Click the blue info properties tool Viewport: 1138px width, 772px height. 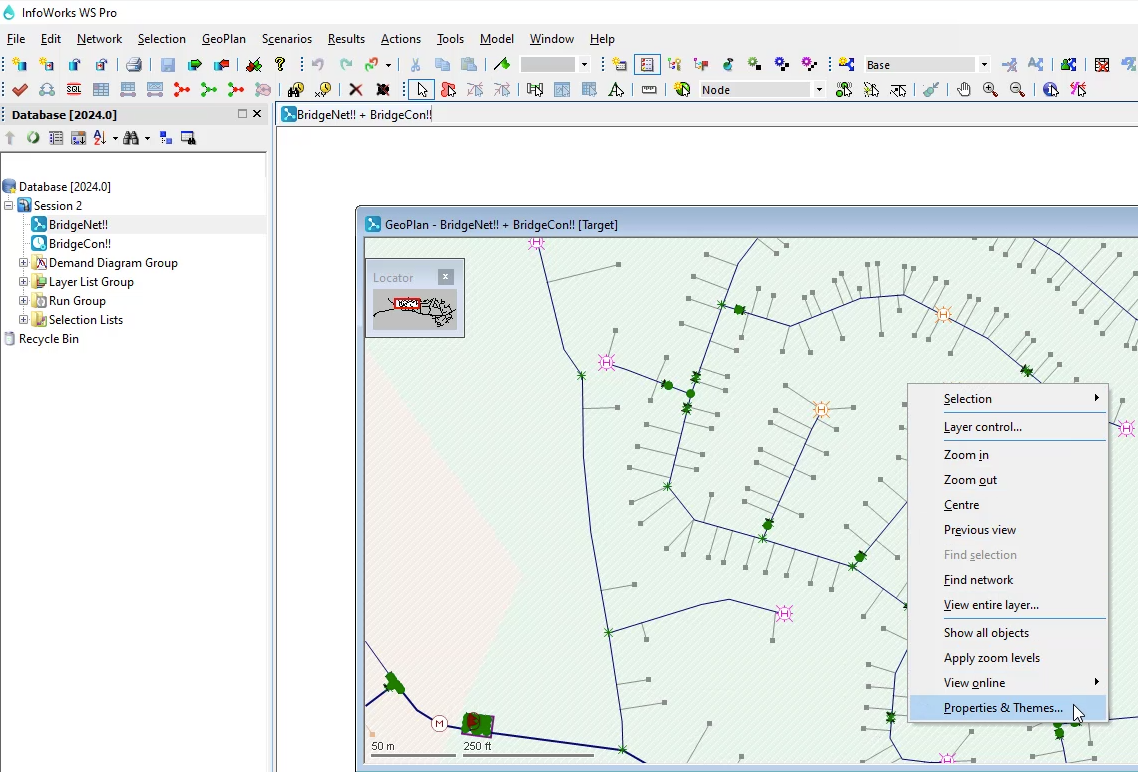pos(1050,90)
